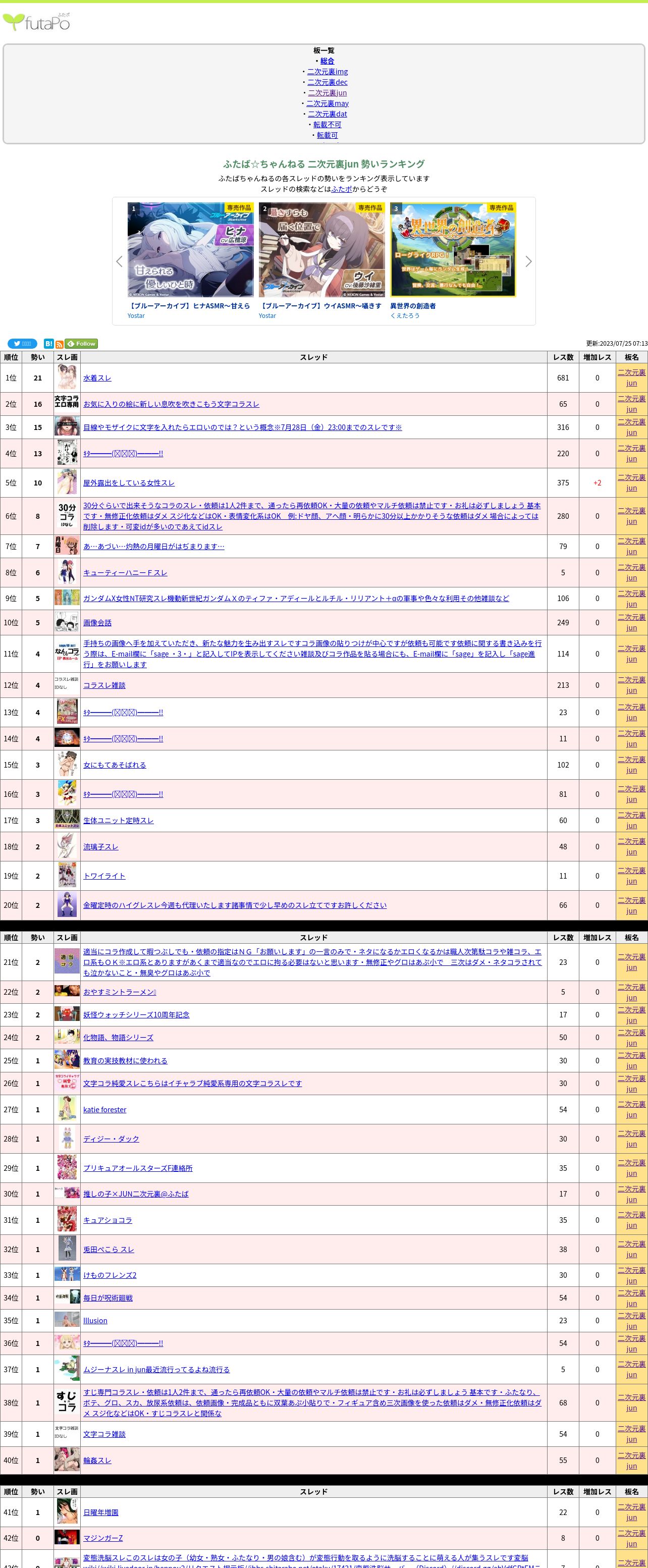
Task: Open the 30分ぐらいで出来そうなコラ thread
Action: pos(311,516)
